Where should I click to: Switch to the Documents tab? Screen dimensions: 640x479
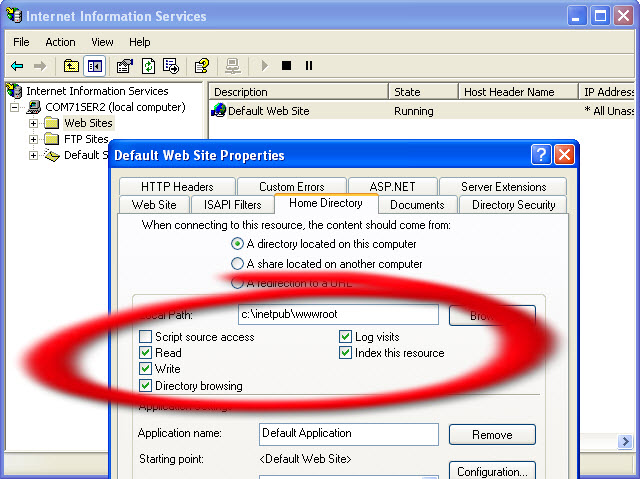point(417,204)
